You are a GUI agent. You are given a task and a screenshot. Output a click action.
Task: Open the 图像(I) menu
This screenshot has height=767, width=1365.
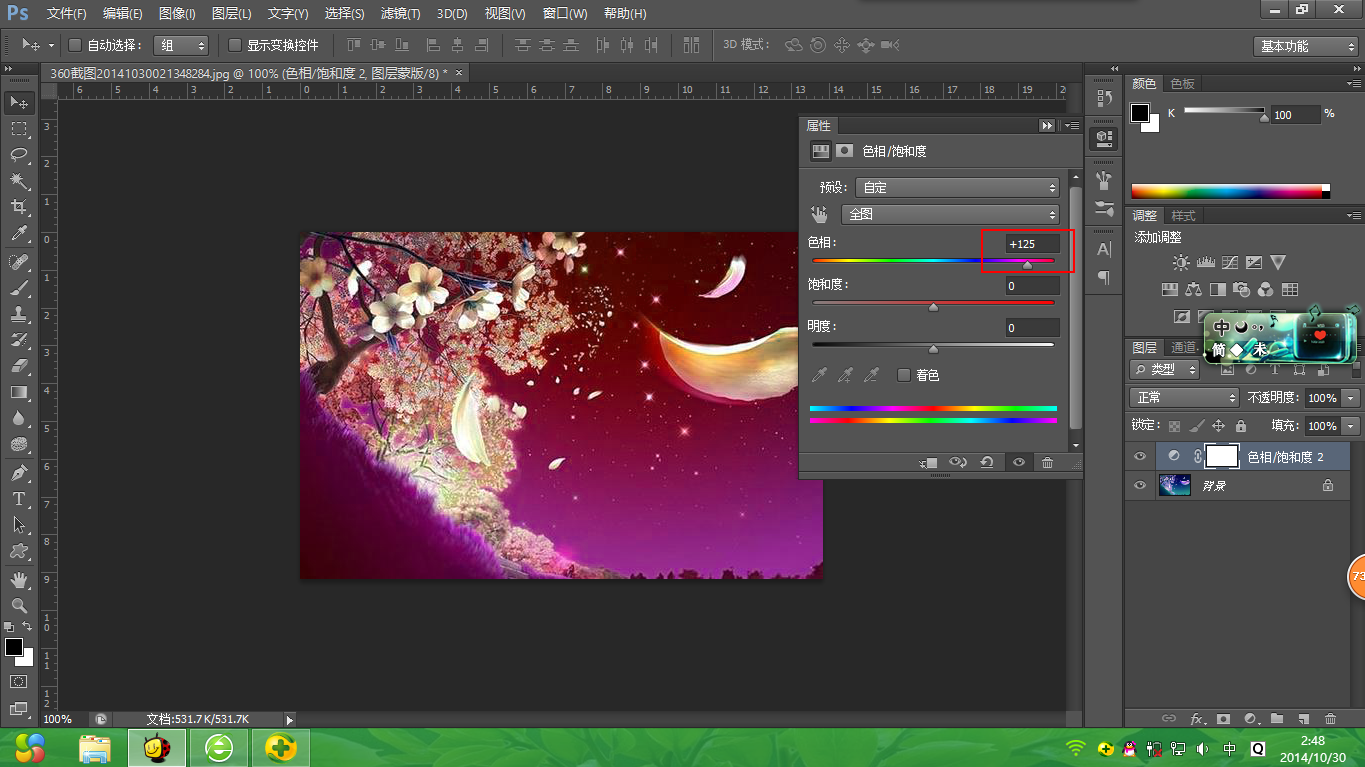(177, 14)
